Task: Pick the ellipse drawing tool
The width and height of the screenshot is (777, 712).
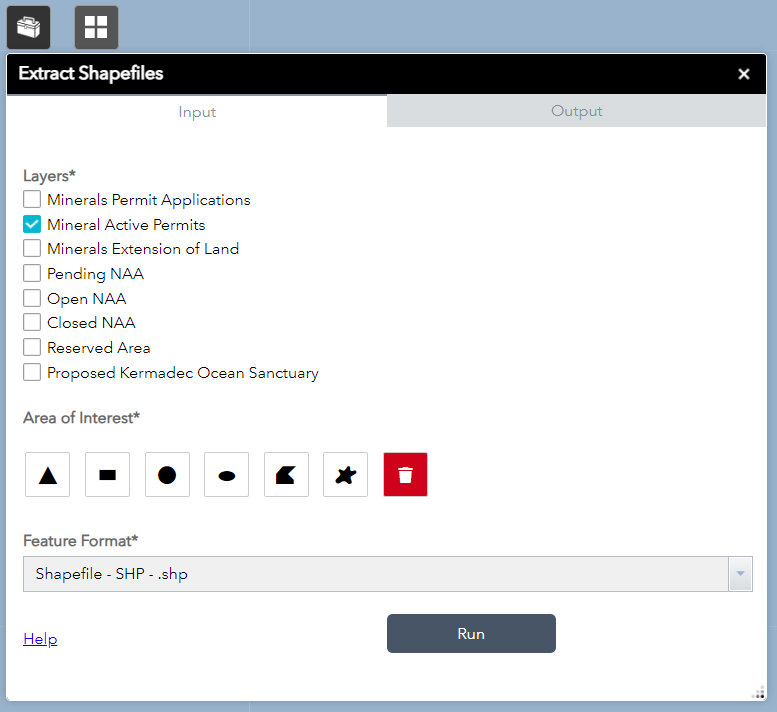Action: click(226, 475)
